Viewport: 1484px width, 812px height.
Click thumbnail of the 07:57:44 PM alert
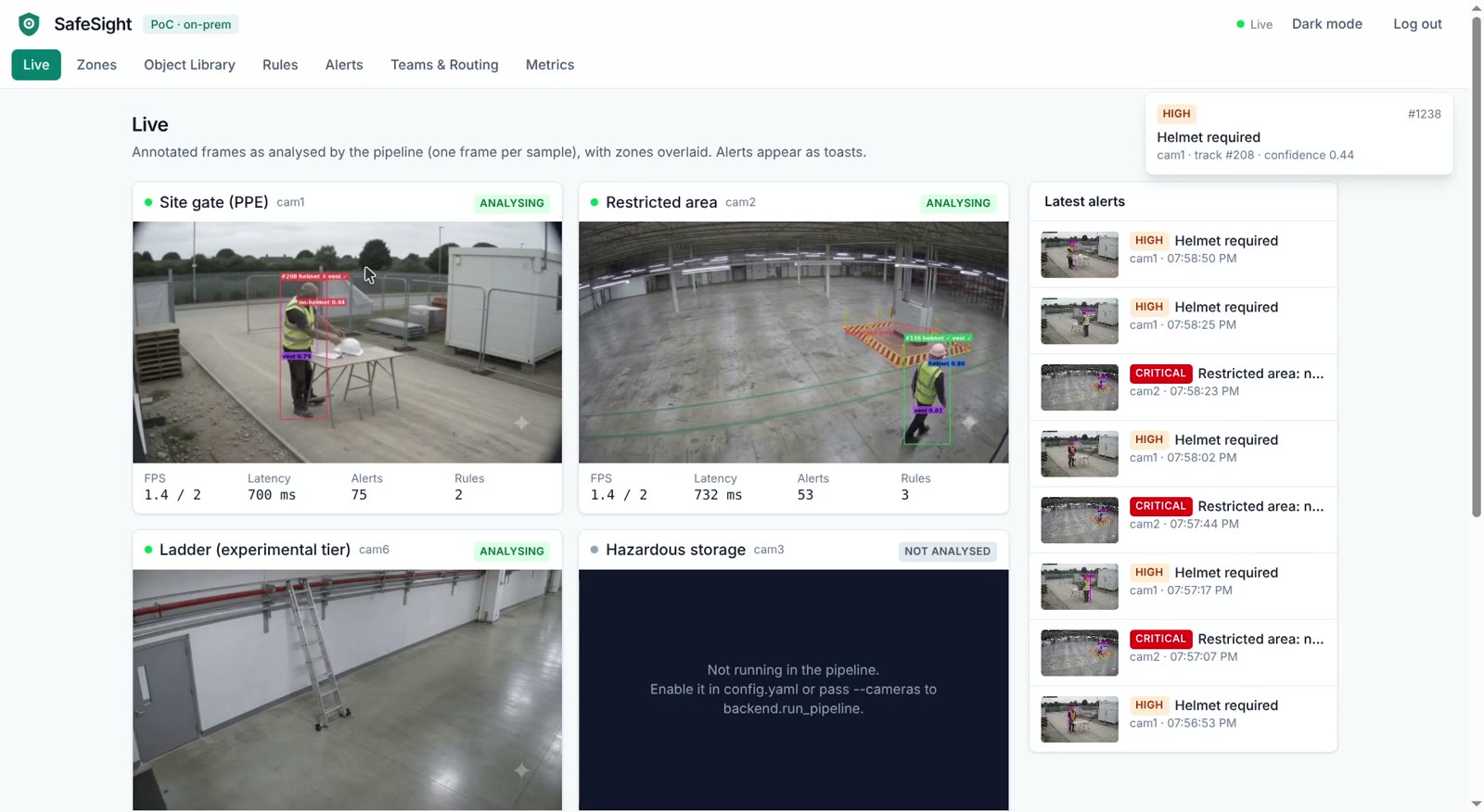pyautogui.click(x=1080, y=520)
